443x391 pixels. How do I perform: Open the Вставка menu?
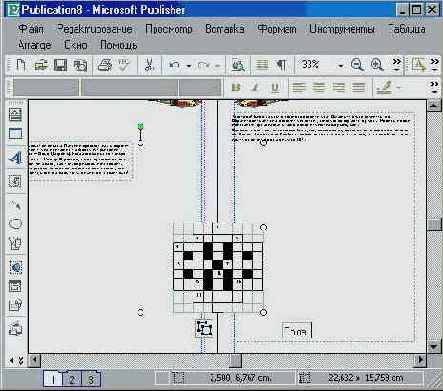coord(224,29)
